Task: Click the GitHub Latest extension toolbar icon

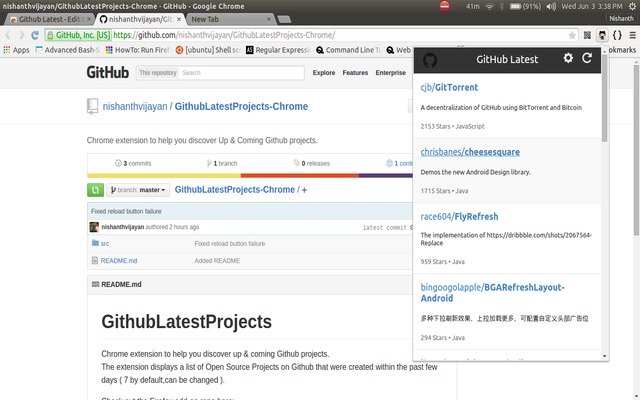Action: 602,35
